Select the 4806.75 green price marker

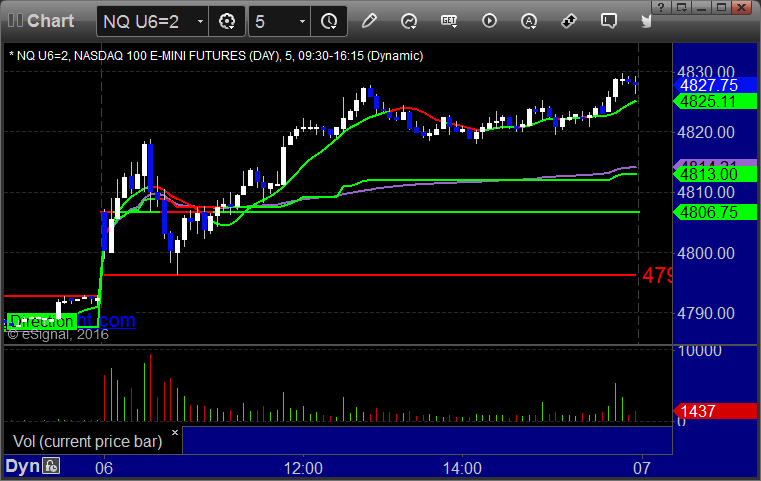coord(714,212)
